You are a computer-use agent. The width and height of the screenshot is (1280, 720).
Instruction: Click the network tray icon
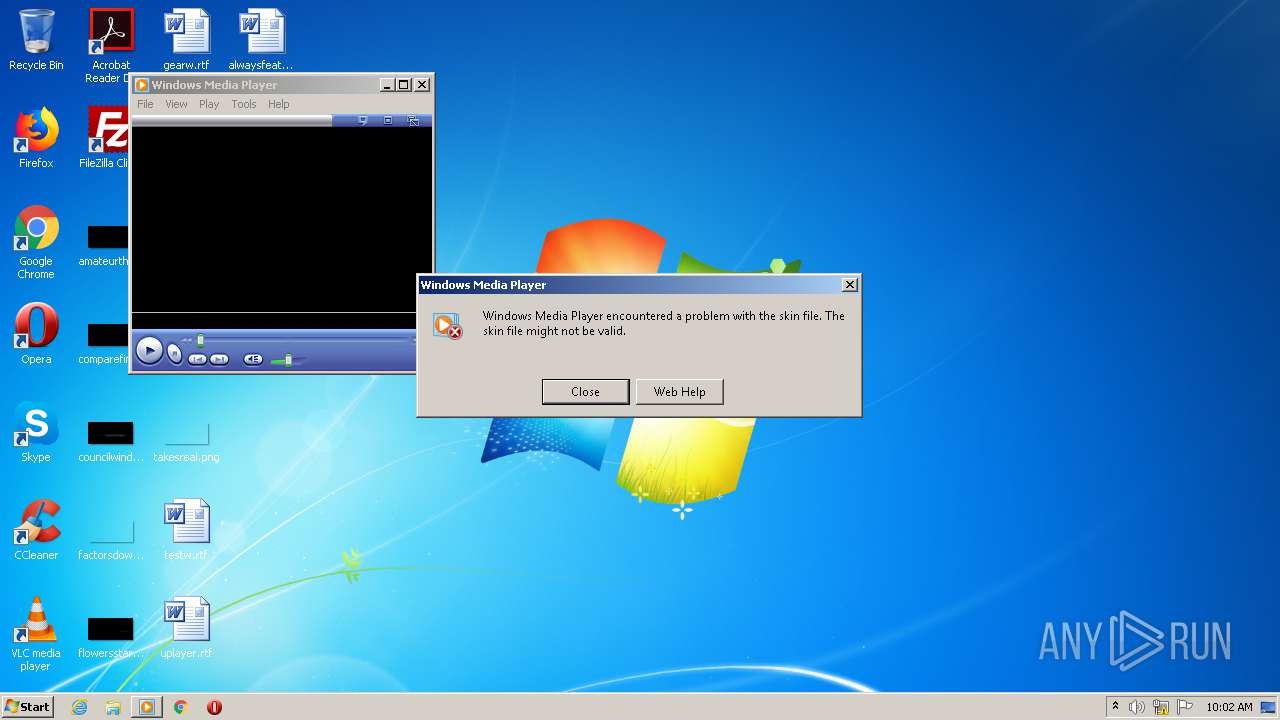click(1161, 707)
